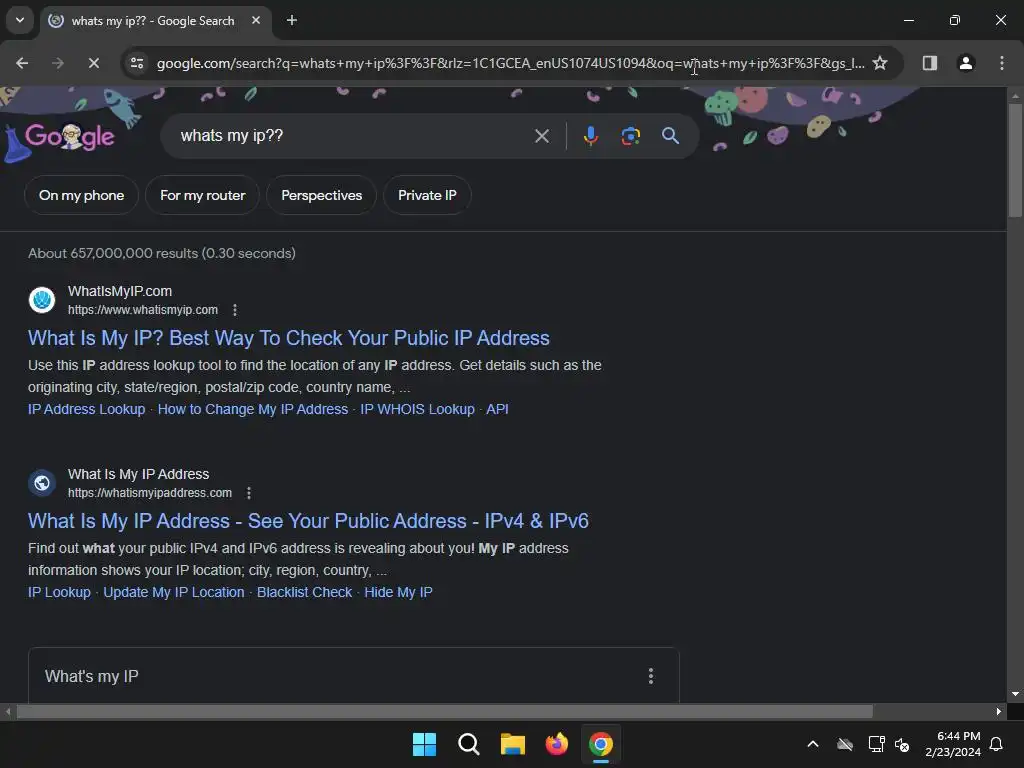
Task: Open the IP Lookup sitelink
Action: [x=59, y=592]
